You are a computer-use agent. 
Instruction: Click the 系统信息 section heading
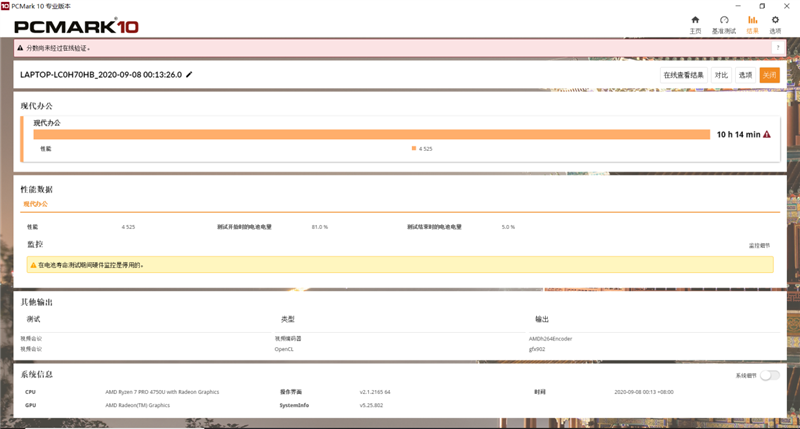click(36, 374)
